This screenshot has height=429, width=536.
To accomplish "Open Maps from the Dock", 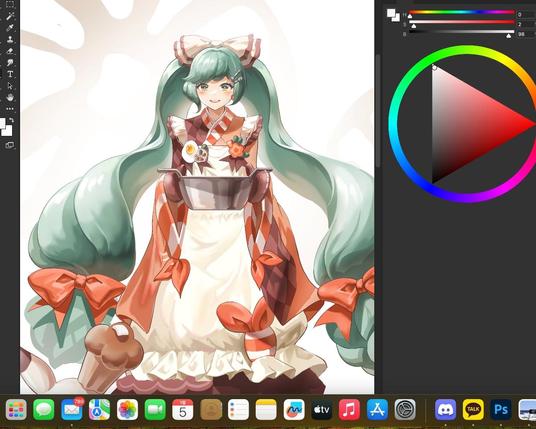I will pos(99,410).
